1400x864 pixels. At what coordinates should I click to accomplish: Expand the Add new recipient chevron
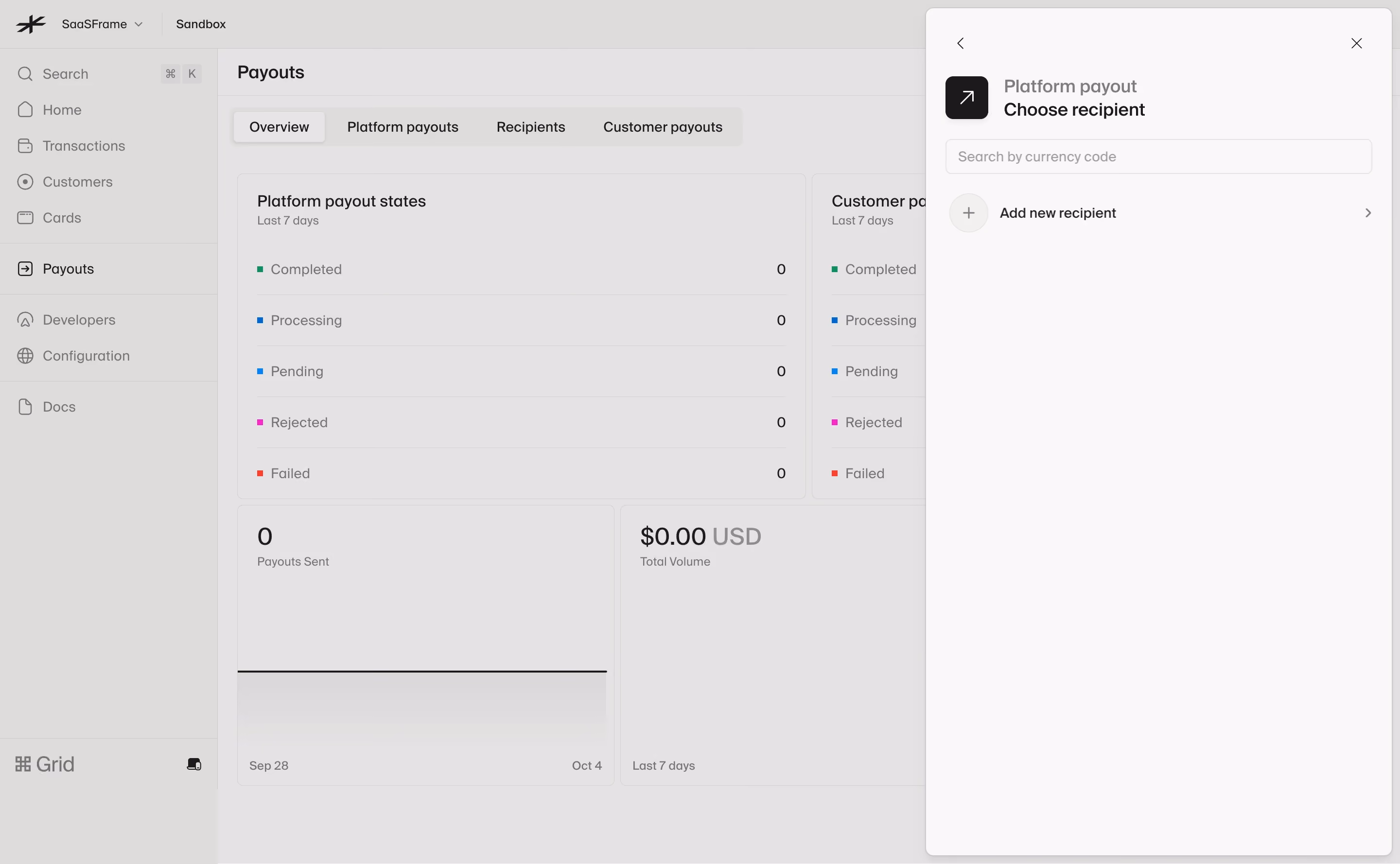[1368, 213]
